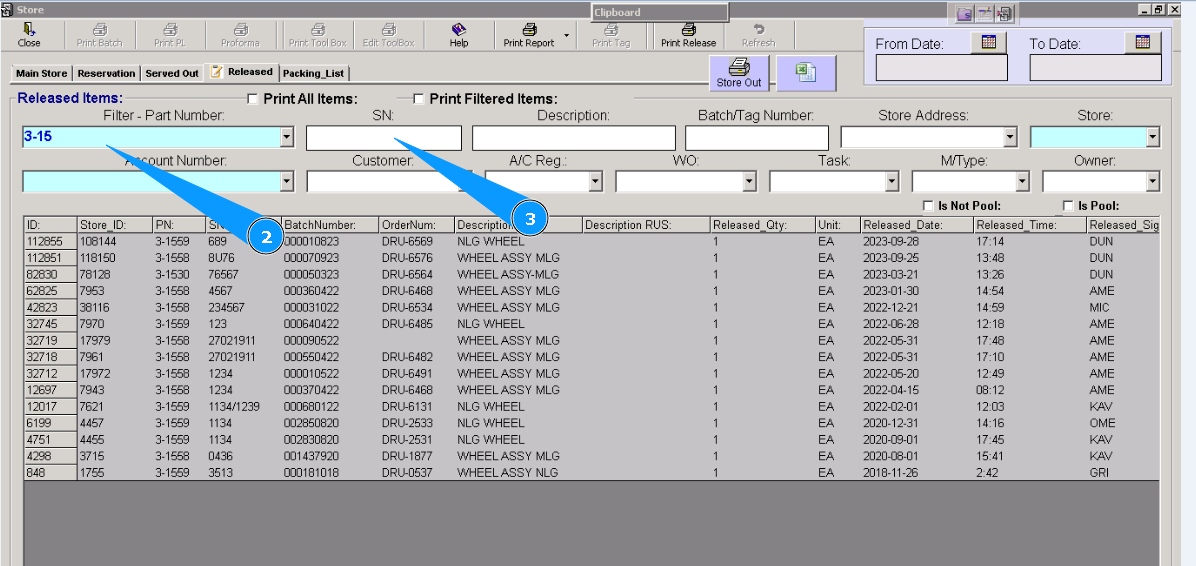1196x566 pixels.
Task: Click the purple folder S icon
Action: [966, 13]
